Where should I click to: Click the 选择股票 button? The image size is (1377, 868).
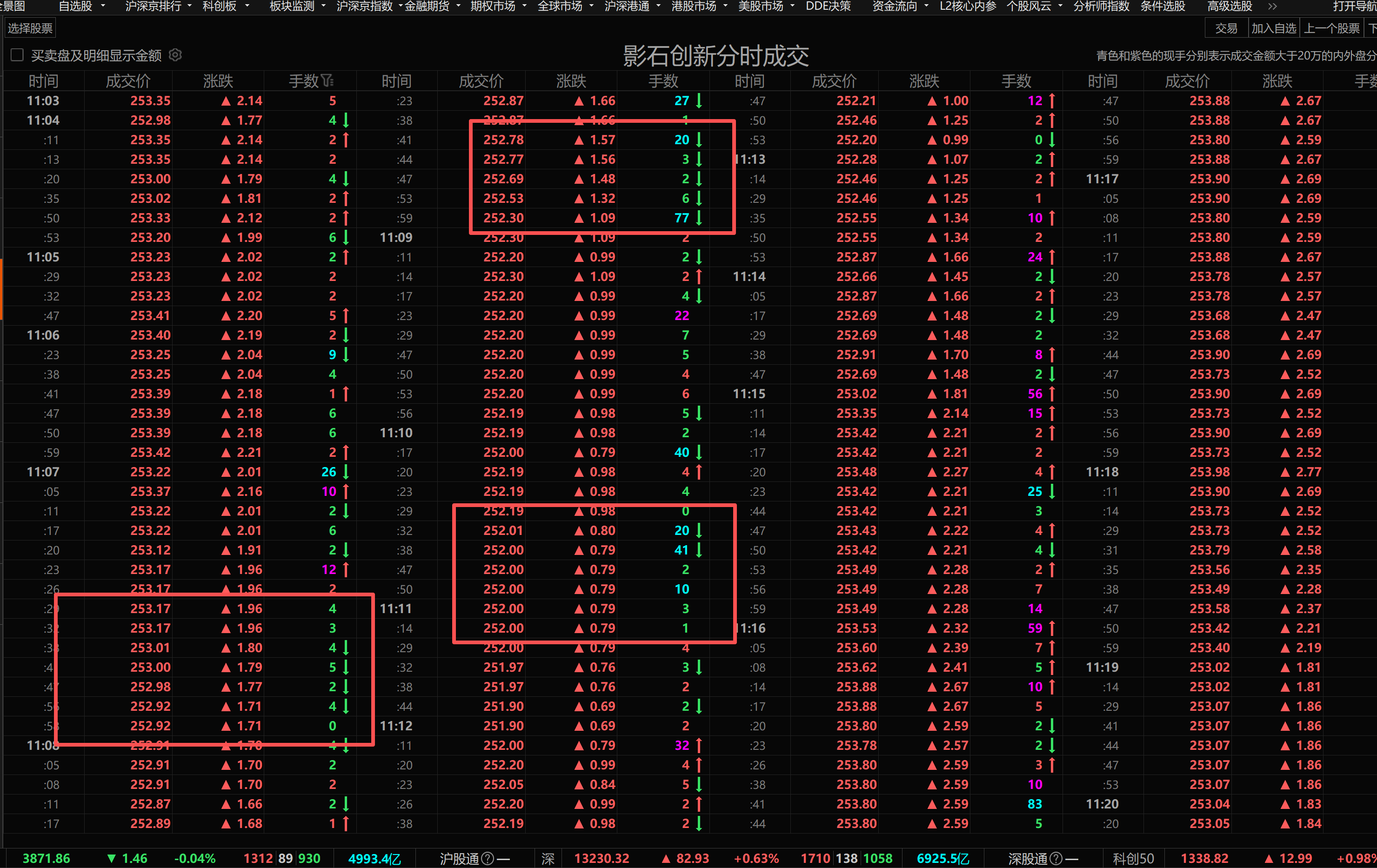30,28
